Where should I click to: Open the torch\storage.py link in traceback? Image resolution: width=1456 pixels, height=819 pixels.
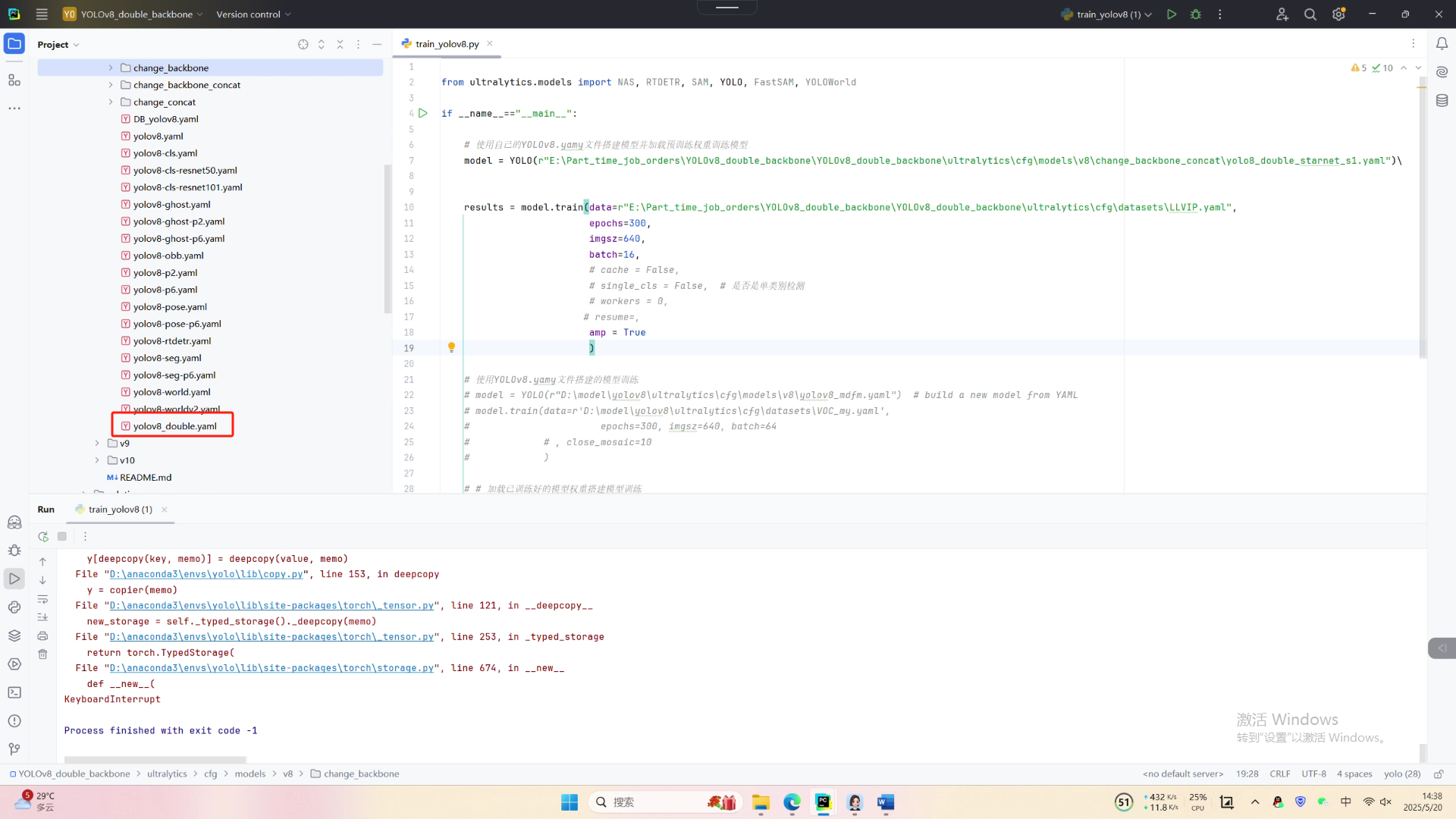pyautogui.click(x=271, y=668)
